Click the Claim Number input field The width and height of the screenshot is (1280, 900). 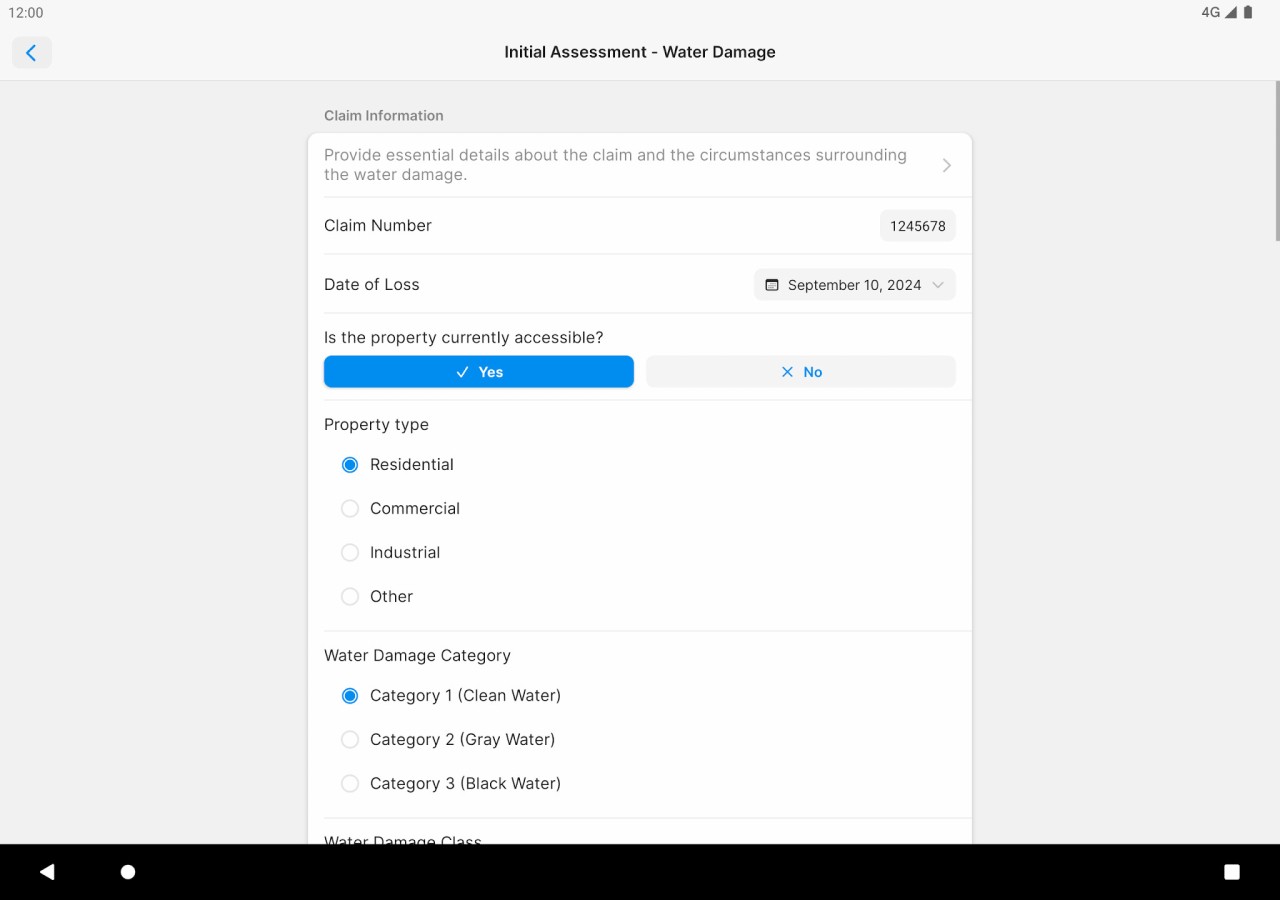click(917, 226)
